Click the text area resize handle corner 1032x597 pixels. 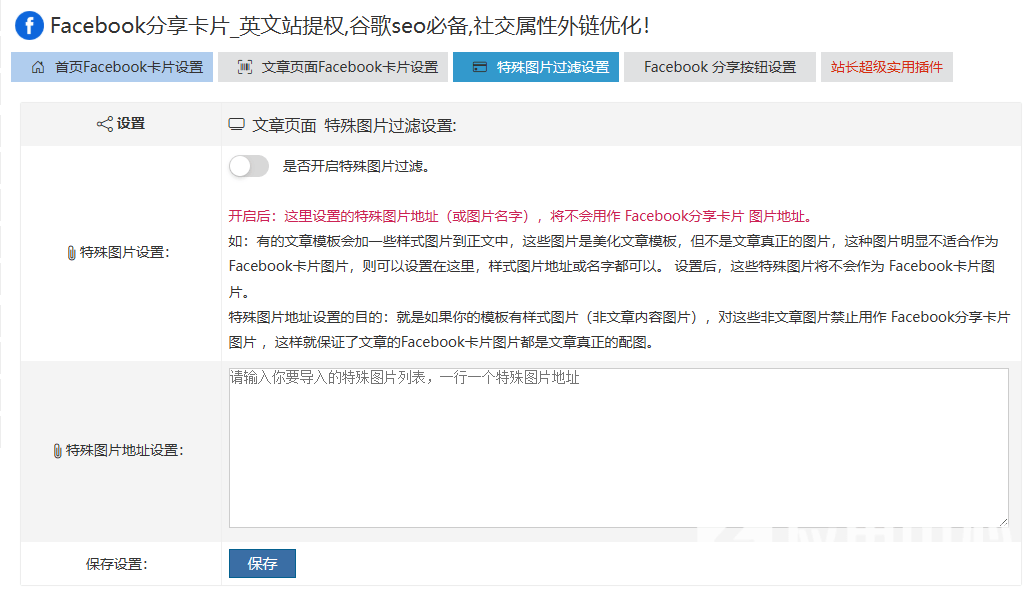click(x=1002, y=521)
